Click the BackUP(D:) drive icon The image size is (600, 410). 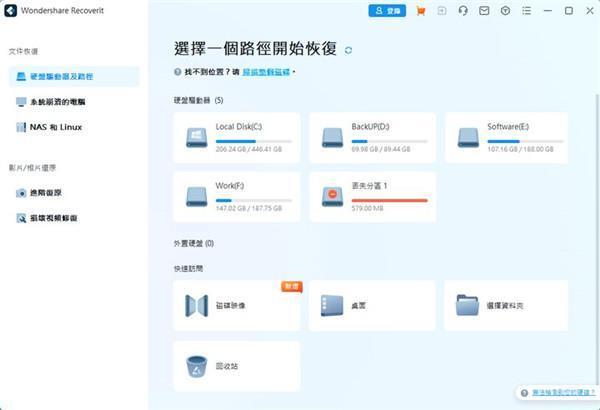tap(333, 138)
